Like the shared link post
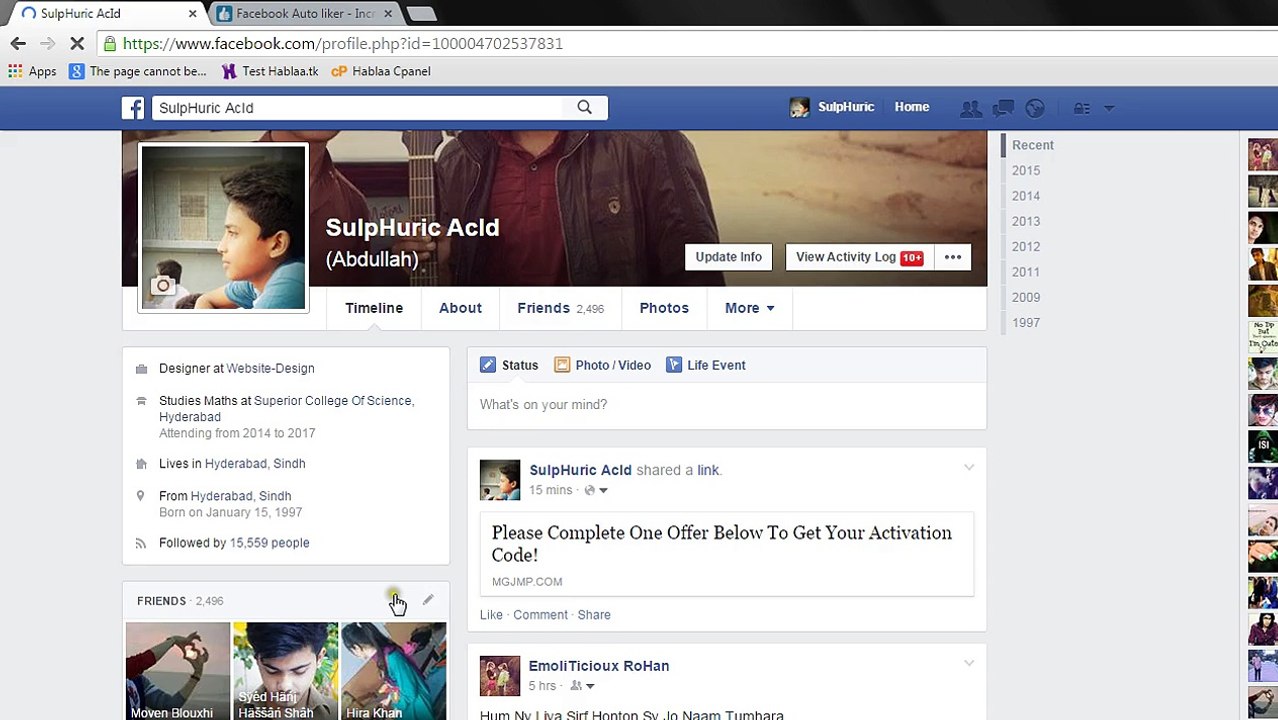This screenshot has width=1278, height=720. [491, 615]
